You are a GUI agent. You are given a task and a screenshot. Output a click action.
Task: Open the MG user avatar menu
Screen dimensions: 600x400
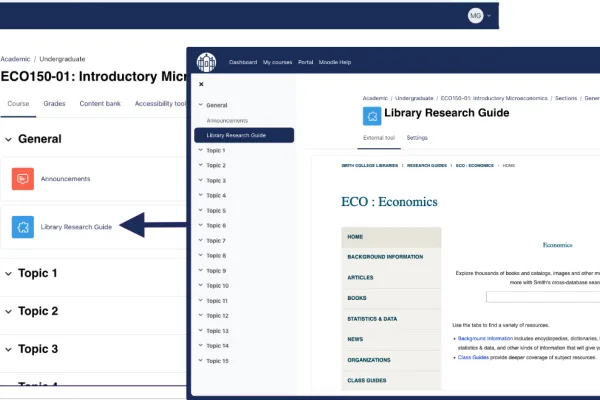[x=475, y=16]
